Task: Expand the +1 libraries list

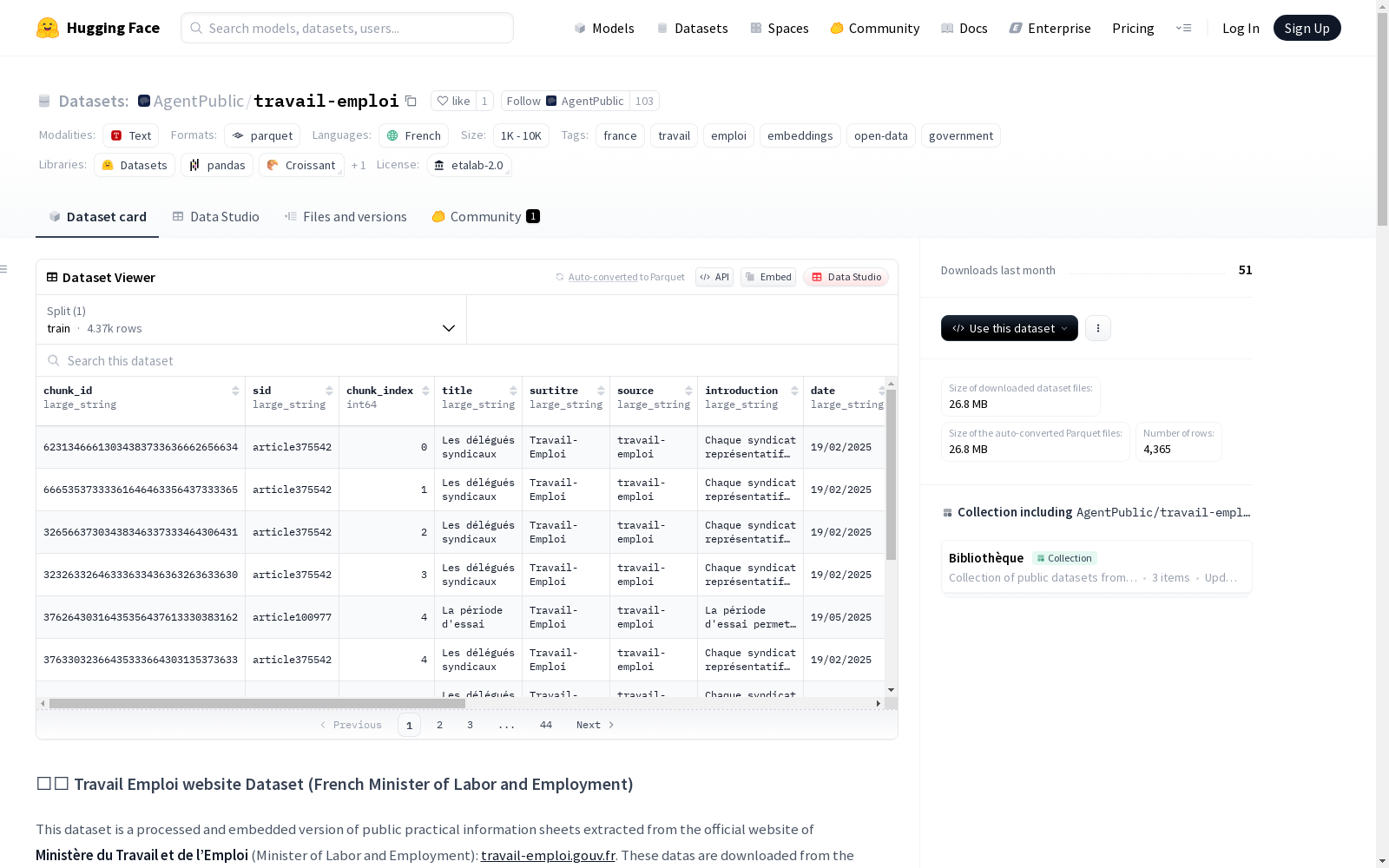Action: pyautogui.click(x=359, y=165)
